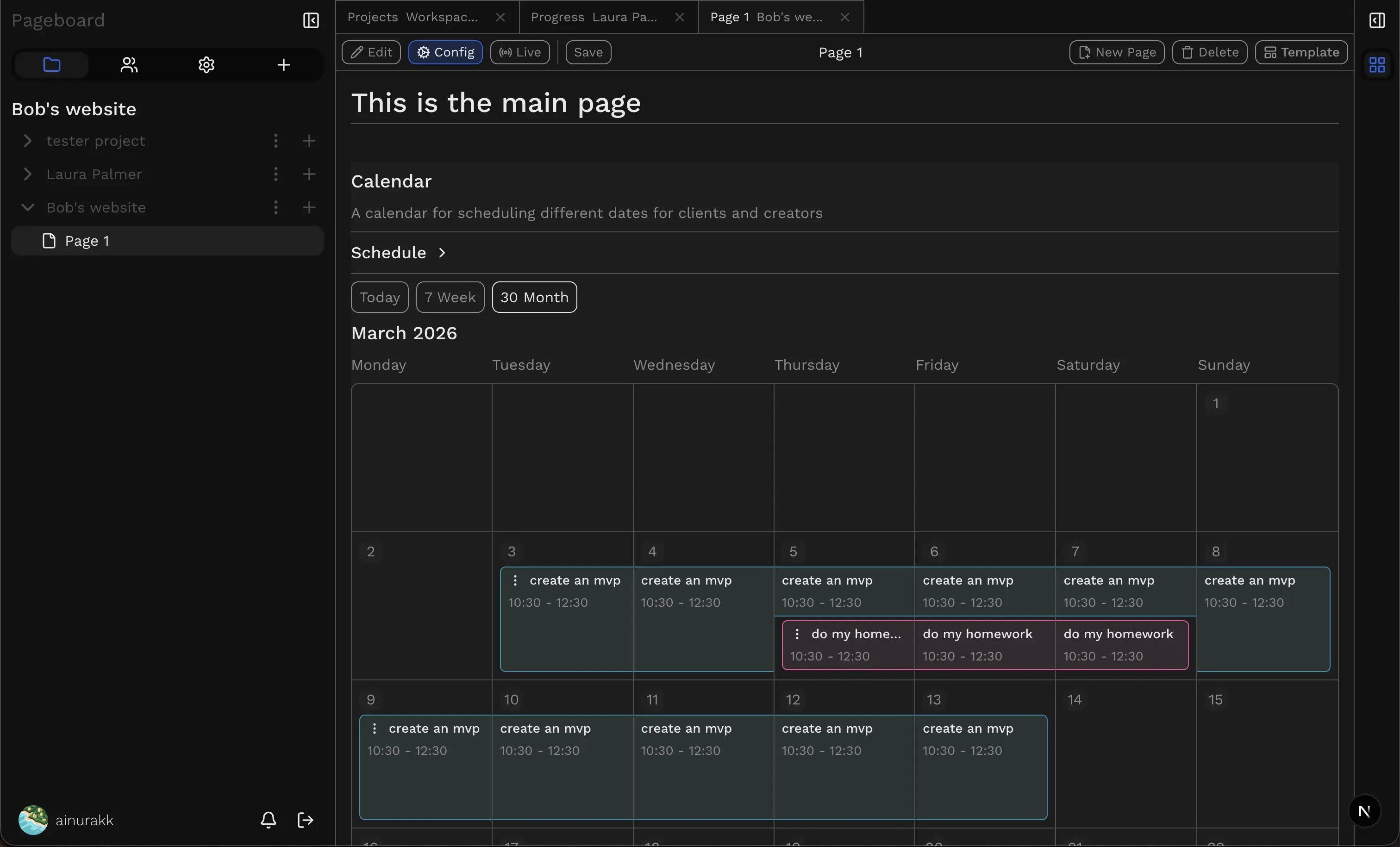Open options menu for Laura Palmer
The image size is (1400, 847).
click(x=275, y=174)
